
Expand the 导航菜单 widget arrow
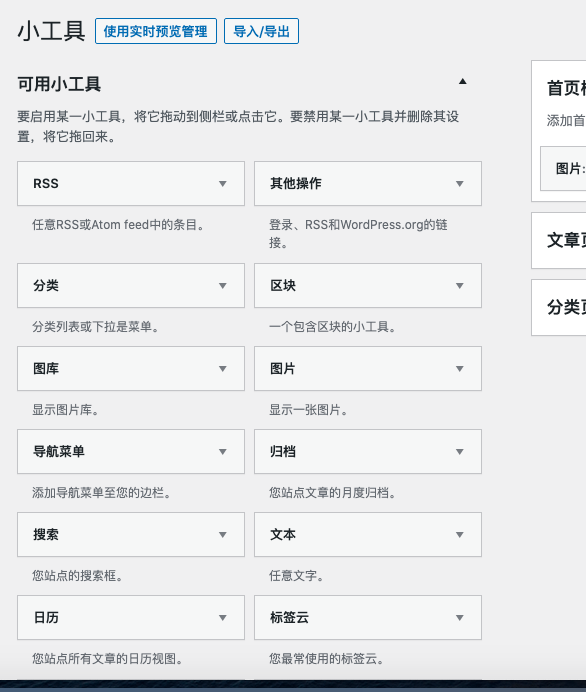[x=223, y=452]
